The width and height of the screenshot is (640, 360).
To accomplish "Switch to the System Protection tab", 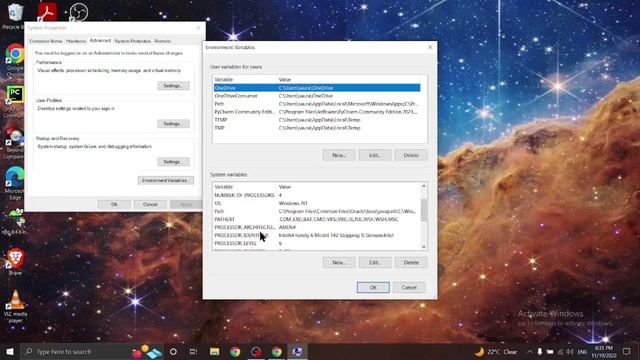I will click(133, 41).
